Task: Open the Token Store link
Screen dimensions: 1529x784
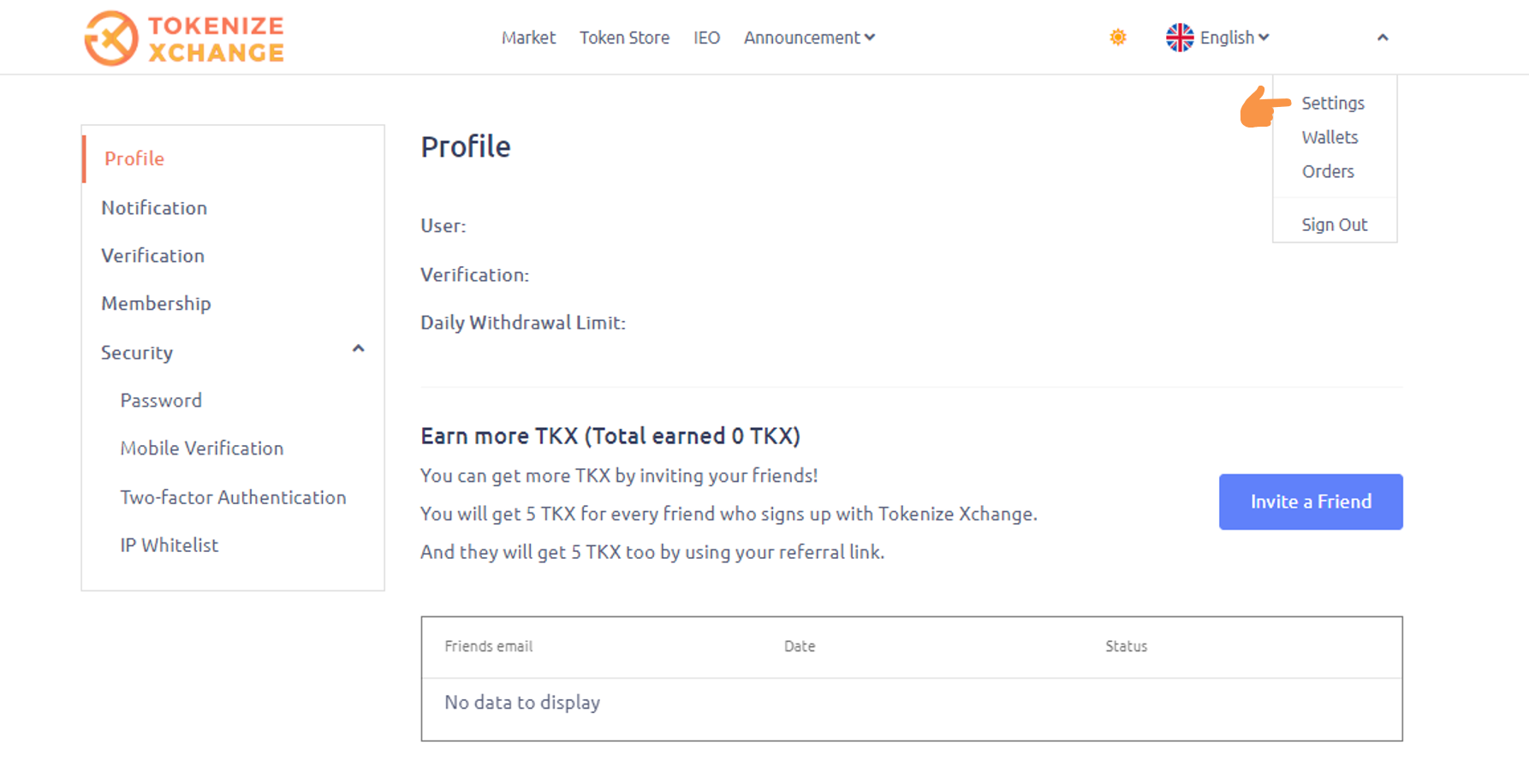Action: click(624, 38)
